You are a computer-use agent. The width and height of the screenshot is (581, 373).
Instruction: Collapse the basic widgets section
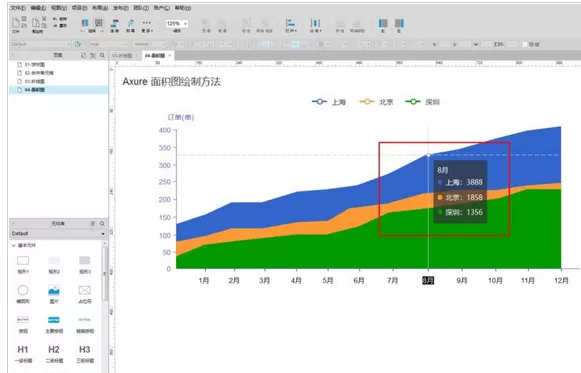pos(14,245)
